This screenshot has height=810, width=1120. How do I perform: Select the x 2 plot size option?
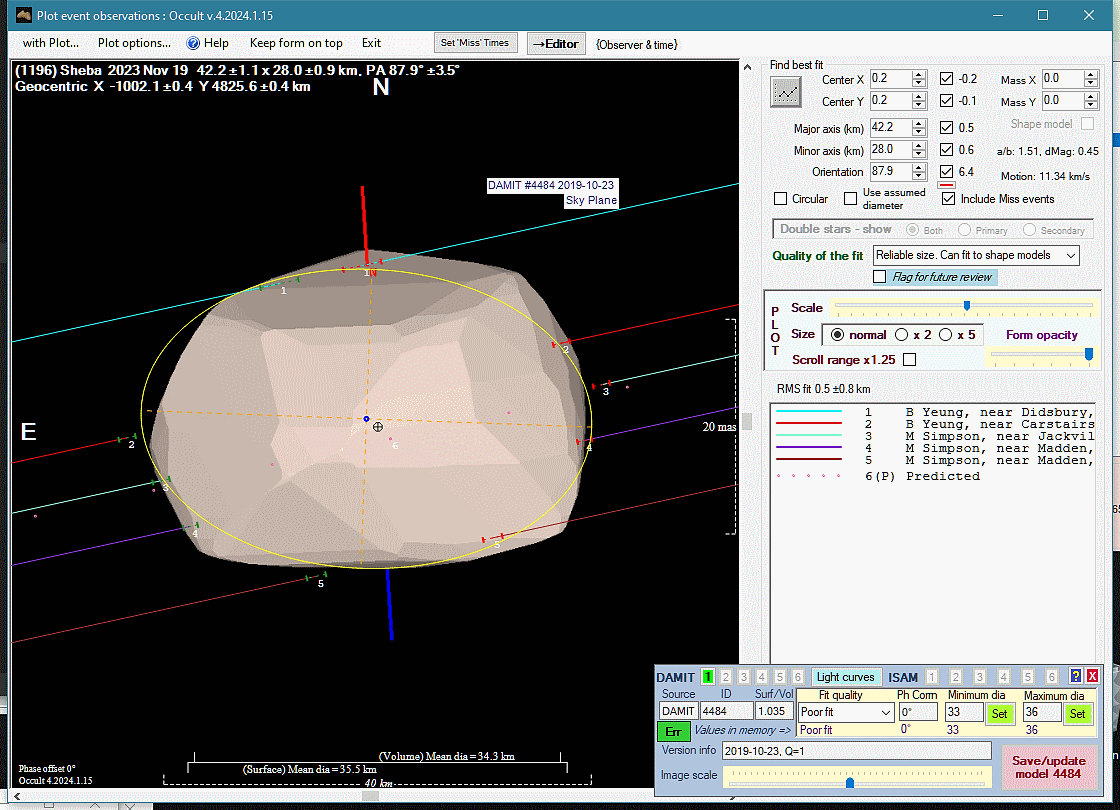pos(902,335)
